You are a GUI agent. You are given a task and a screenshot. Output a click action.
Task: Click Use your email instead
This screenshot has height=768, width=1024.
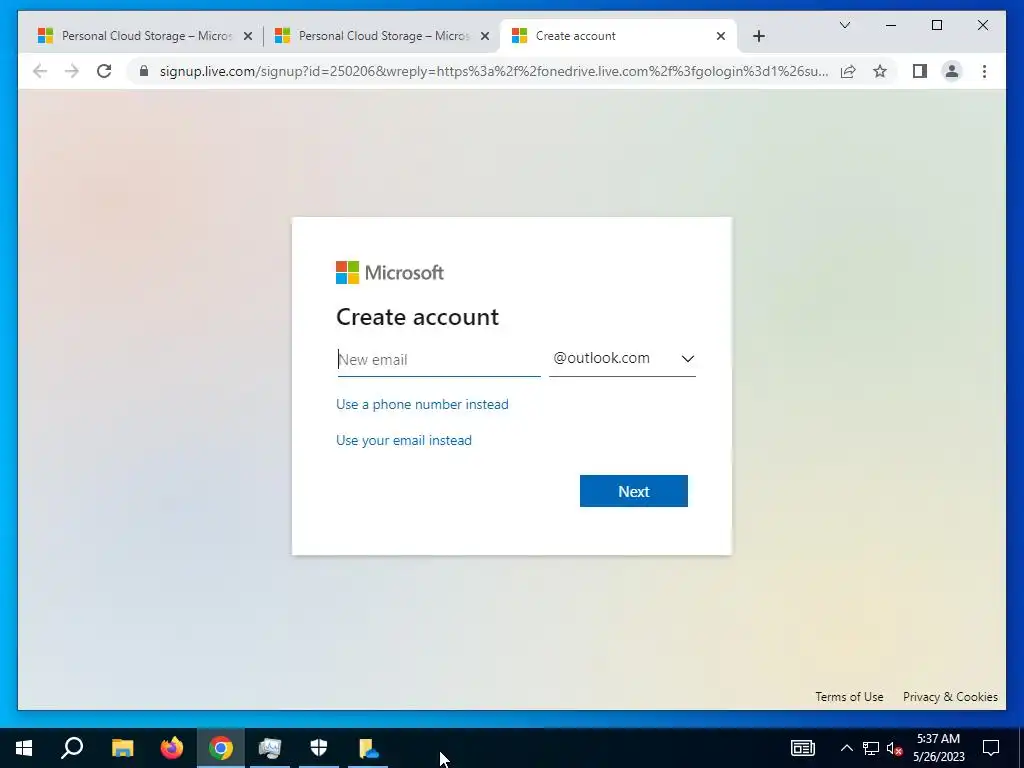pyautogui.click(x=404, y=440)
